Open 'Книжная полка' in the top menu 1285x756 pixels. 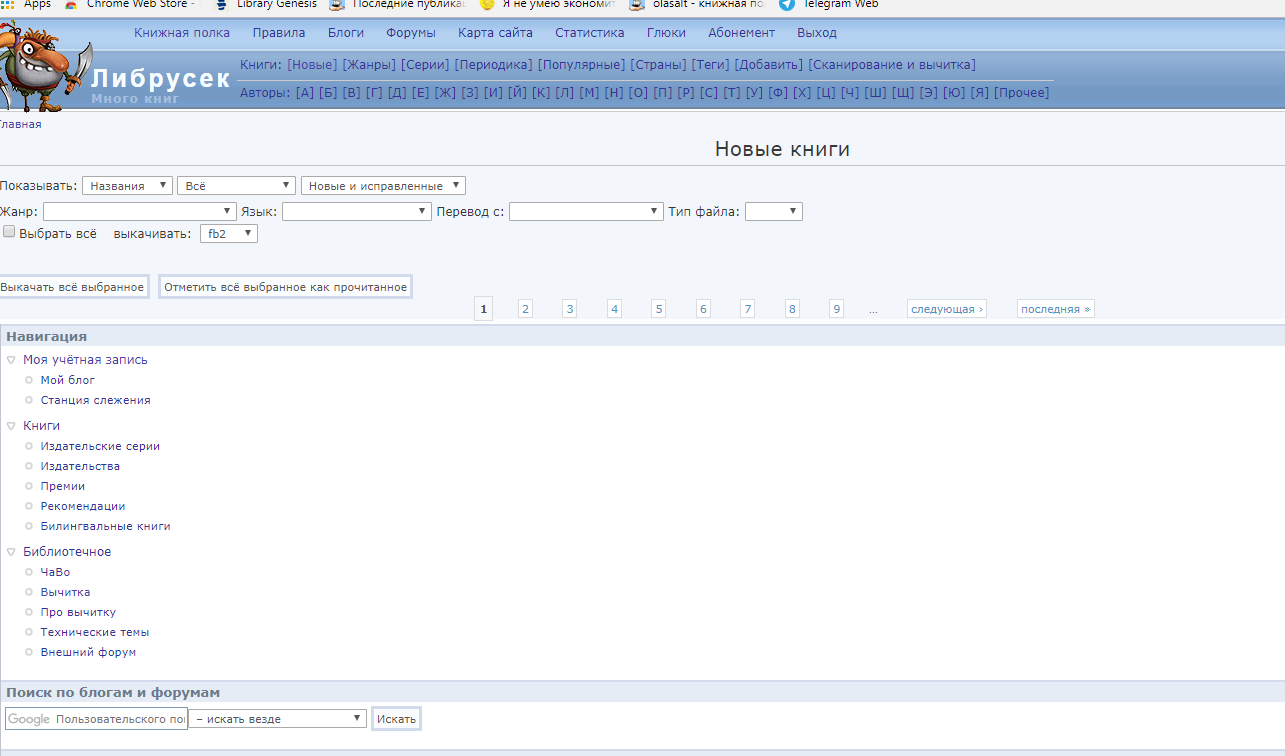[182, 33]
